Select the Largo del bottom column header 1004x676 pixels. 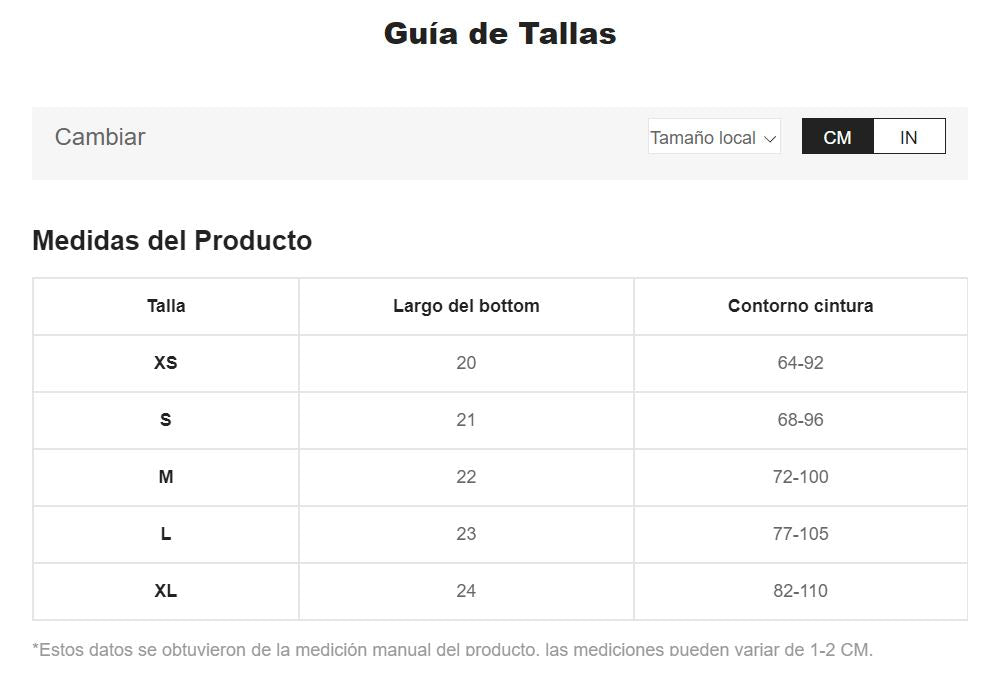466,306
